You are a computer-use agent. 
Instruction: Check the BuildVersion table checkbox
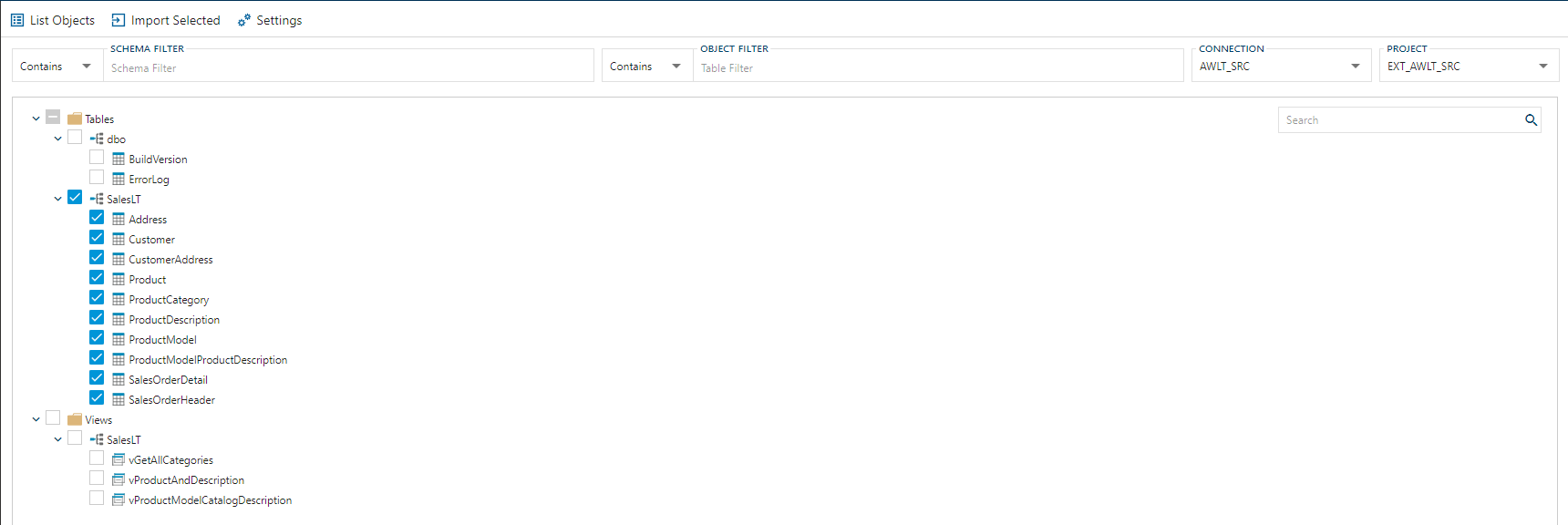coord(97,158)
